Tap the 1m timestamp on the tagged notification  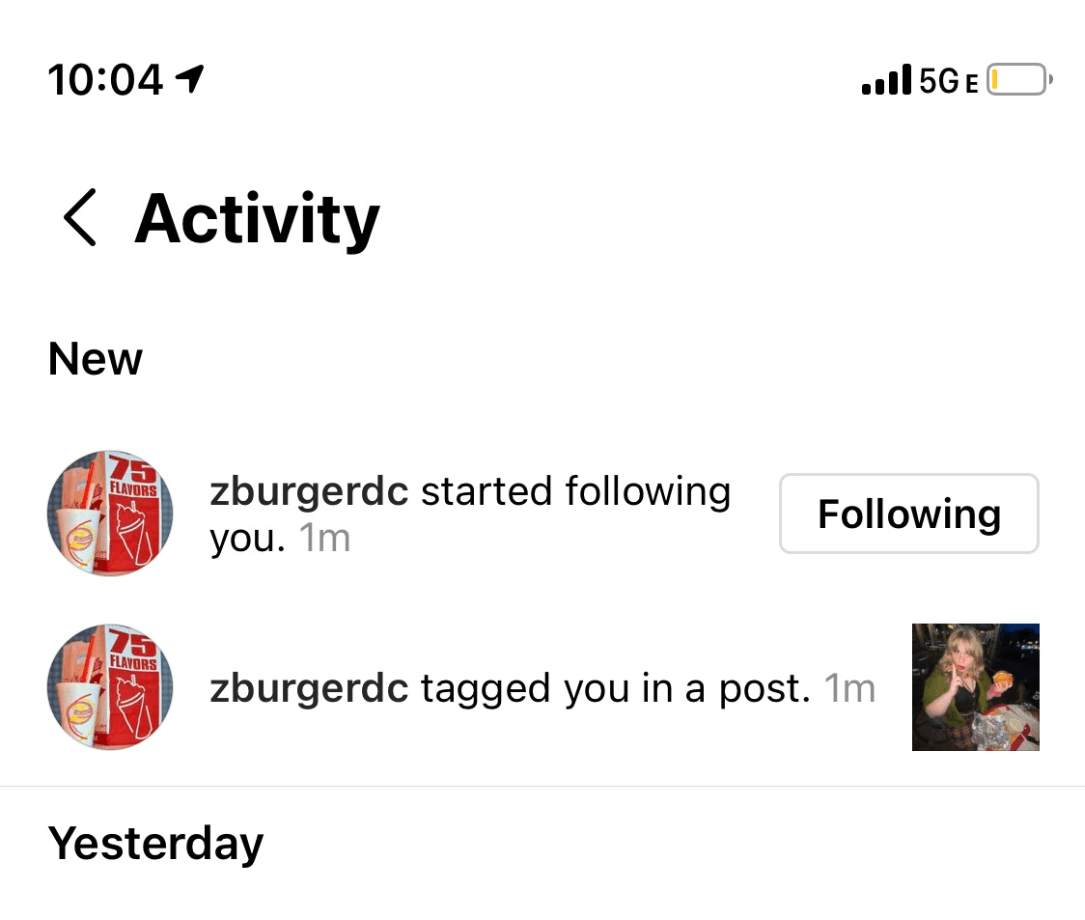(x=850, y=689)
